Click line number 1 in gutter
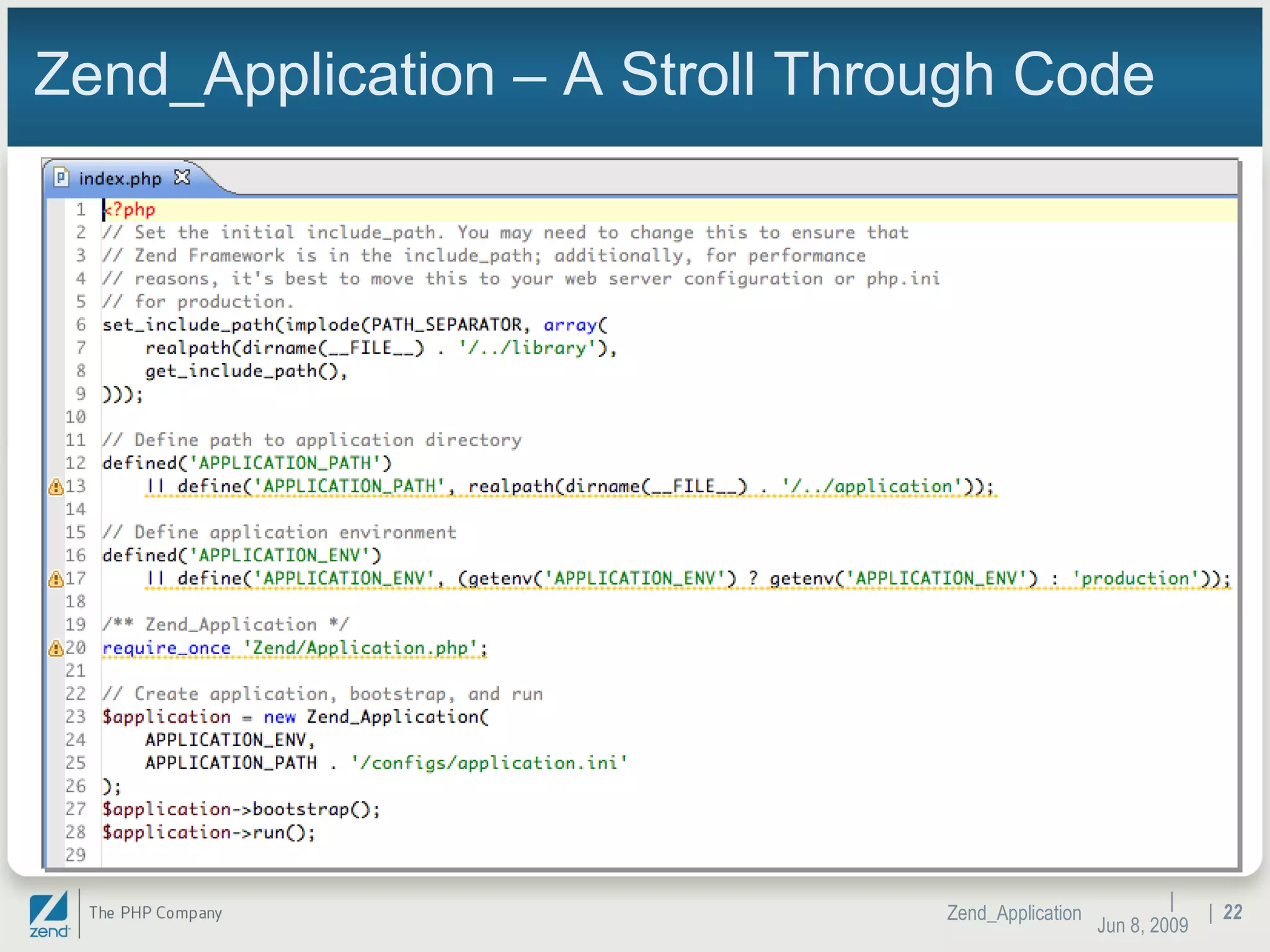 [81, 209]
